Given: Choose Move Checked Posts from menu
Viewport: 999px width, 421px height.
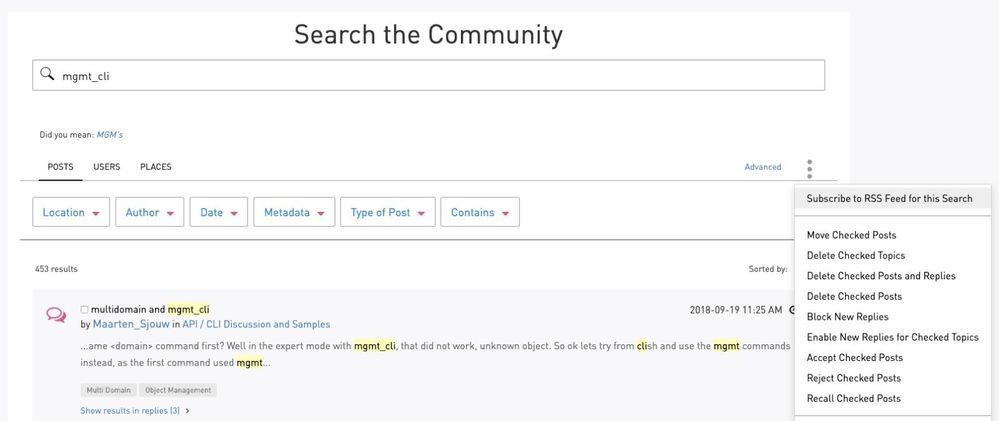Looking at the screenshot, I should coord(851,235).
